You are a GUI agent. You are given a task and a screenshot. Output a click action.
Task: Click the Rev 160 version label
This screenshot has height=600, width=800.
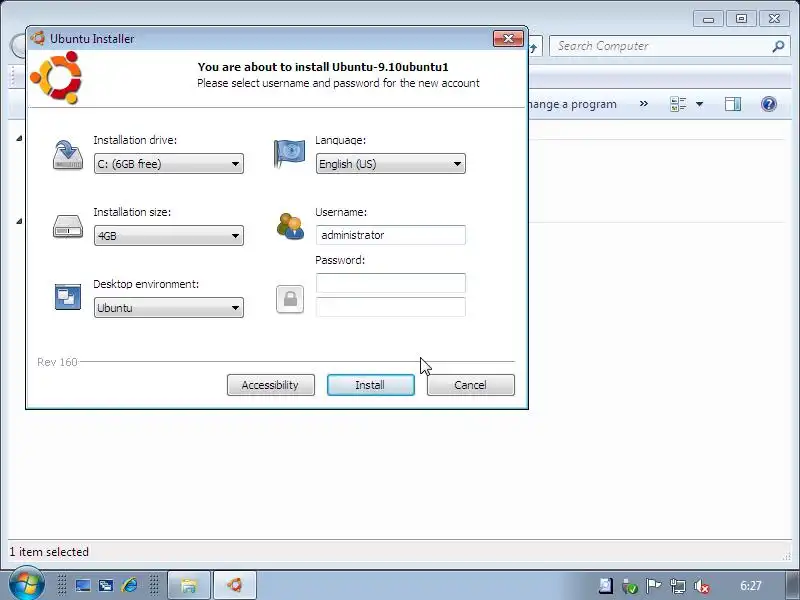[x=57, y=362]
